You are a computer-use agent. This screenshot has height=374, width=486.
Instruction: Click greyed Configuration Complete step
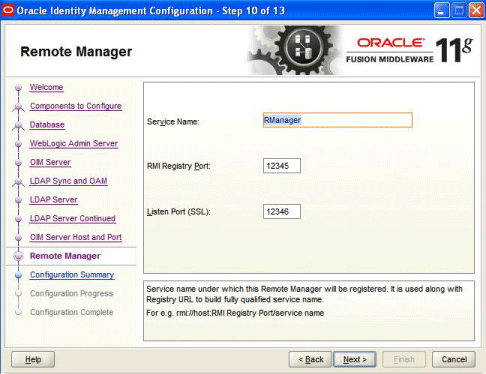(x=71, y=312)
